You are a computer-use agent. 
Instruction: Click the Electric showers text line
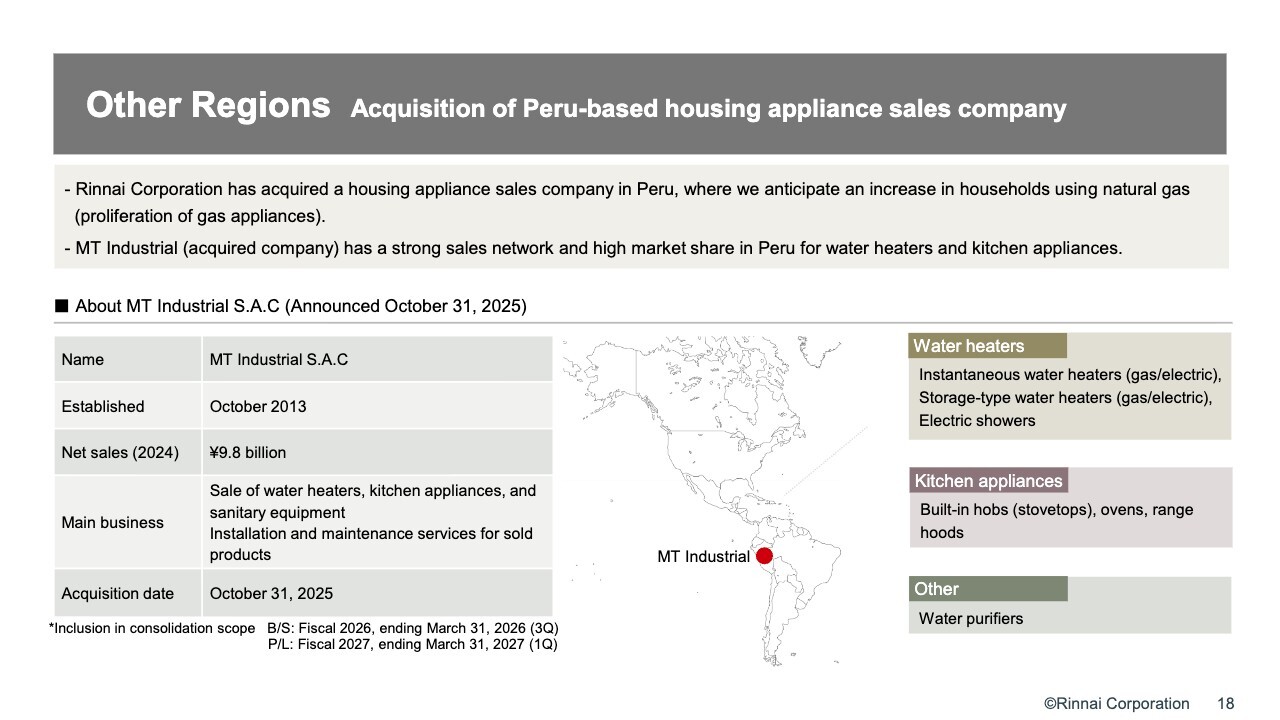[x=977, y=420]
